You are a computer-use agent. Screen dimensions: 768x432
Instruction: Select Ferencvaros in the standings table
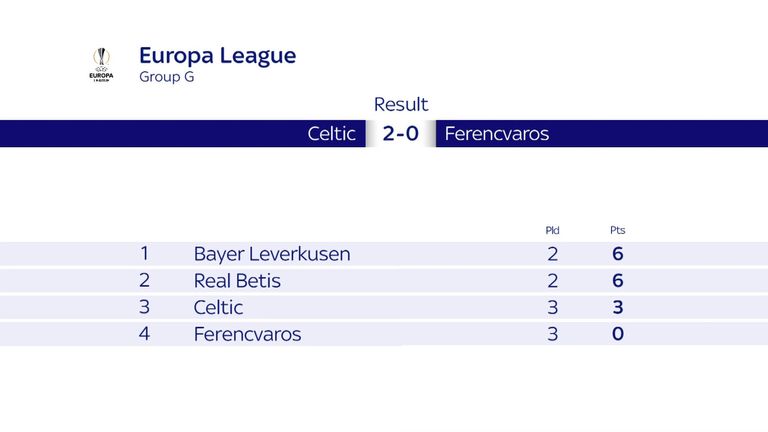[x=247, y=334]
